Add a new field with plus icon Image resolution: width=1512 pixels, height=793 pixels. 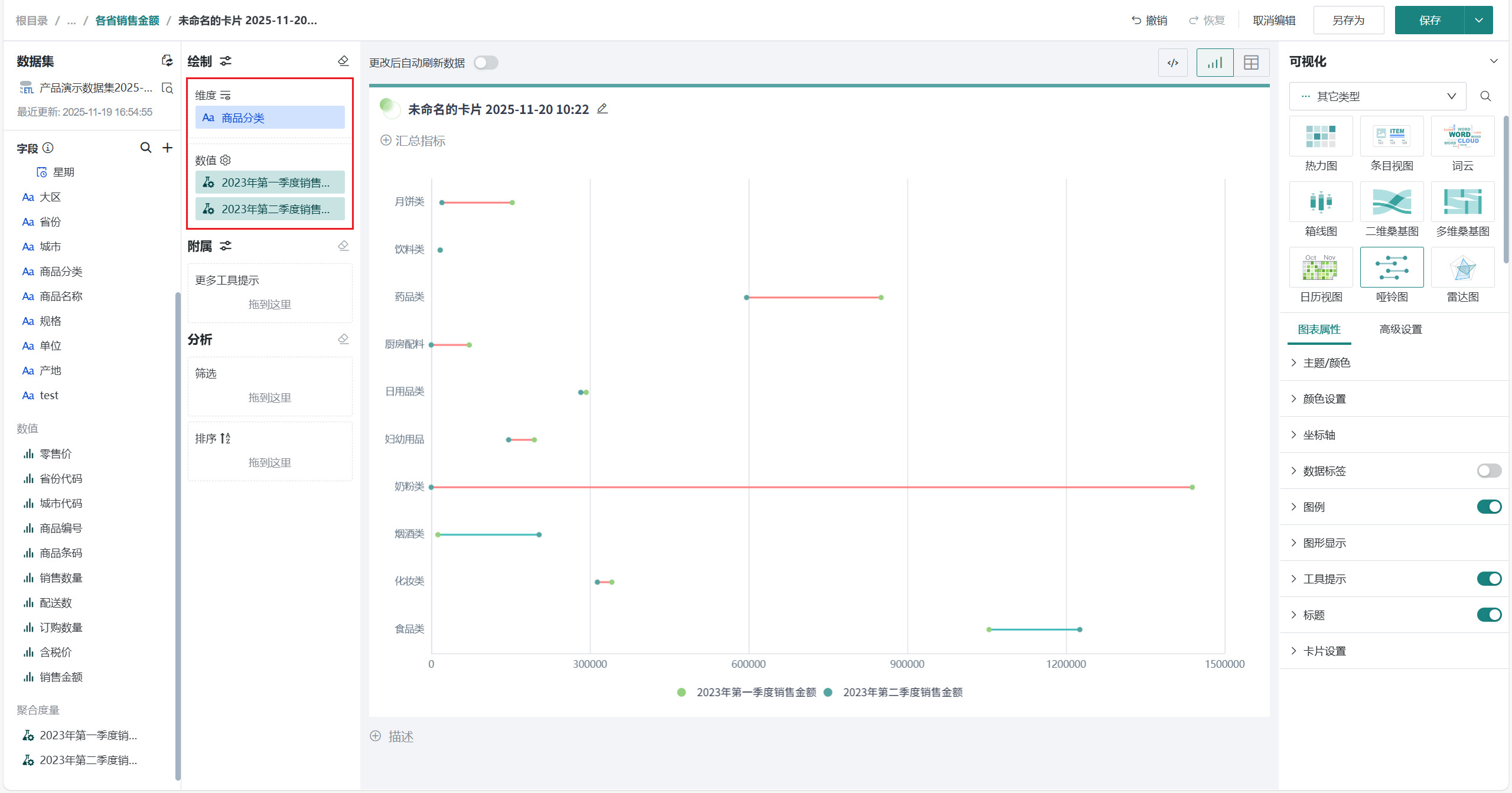pyautogui.click(x=168, y=148)
